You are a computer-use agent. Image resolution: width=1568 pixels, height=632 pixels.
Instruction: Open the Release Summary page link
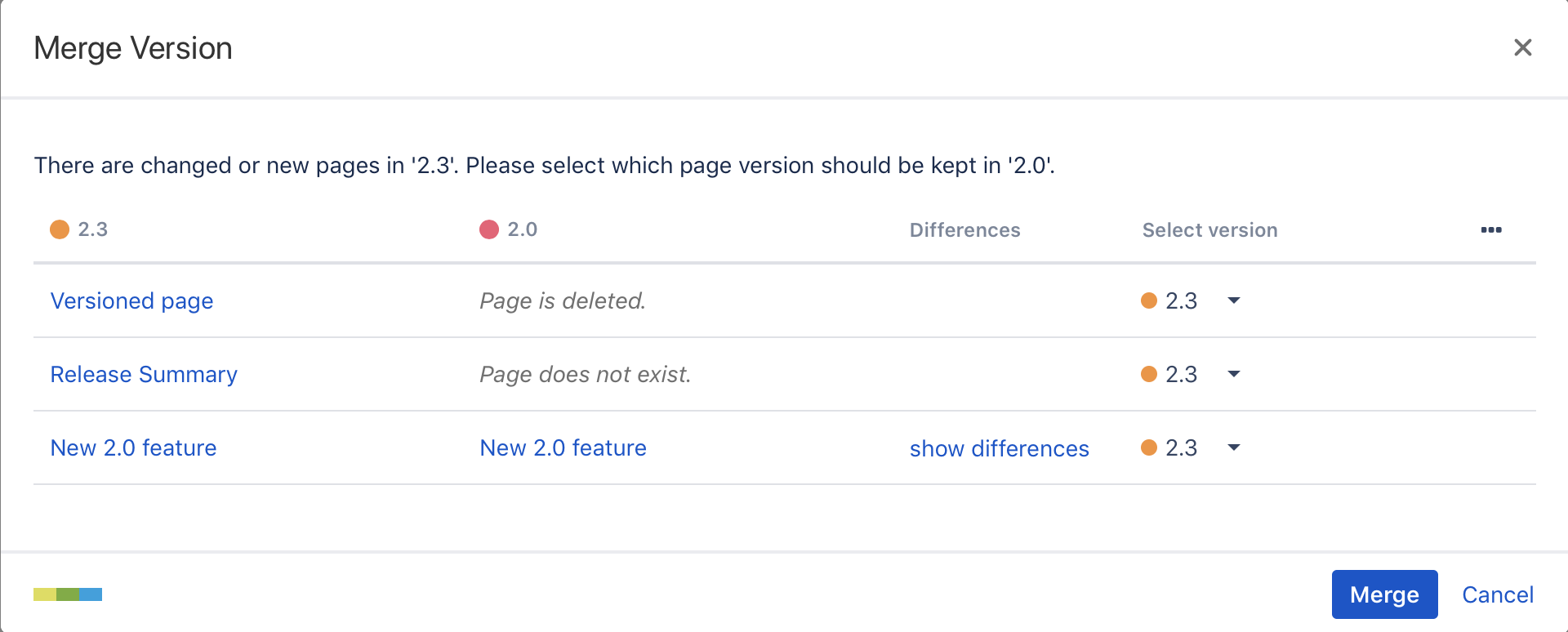[144, 374]
